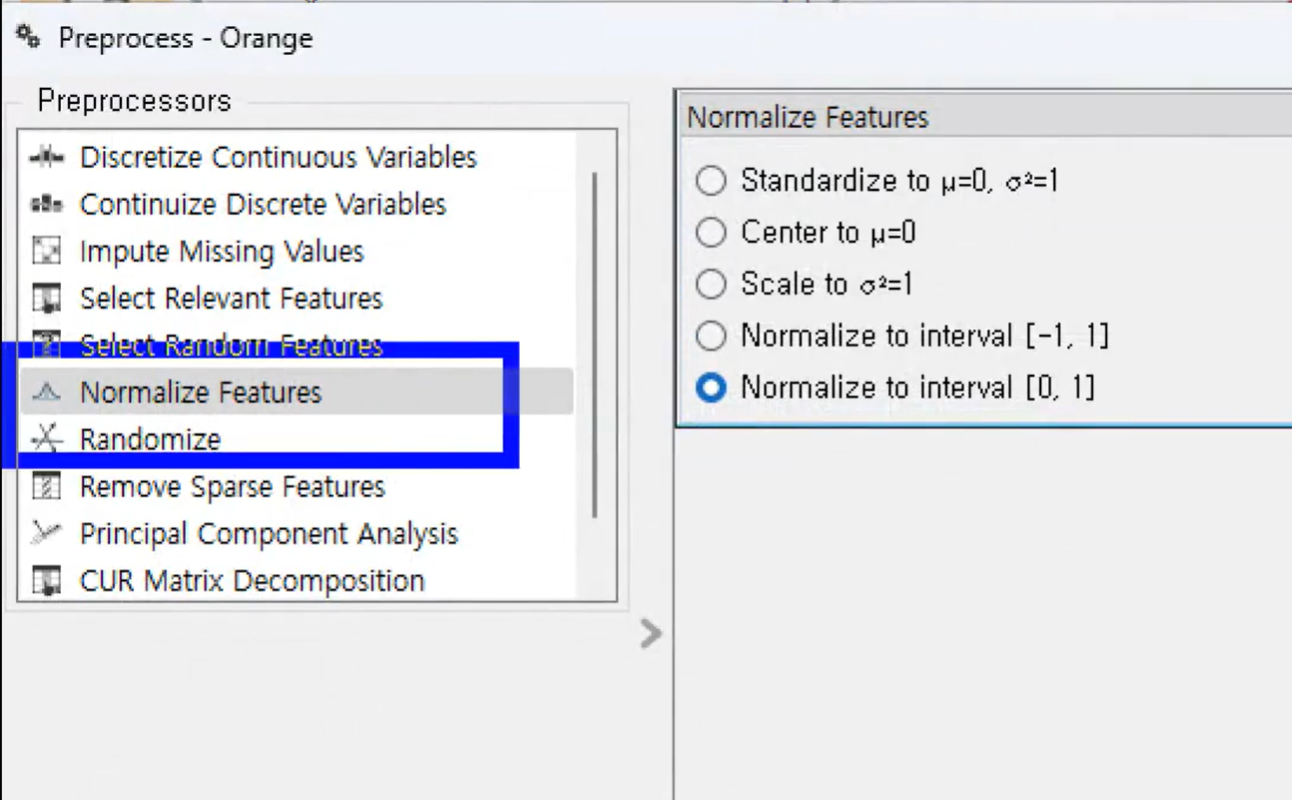
Task: Select Standardize to μ=0, σ²=1 option
Action: [711, 181]
